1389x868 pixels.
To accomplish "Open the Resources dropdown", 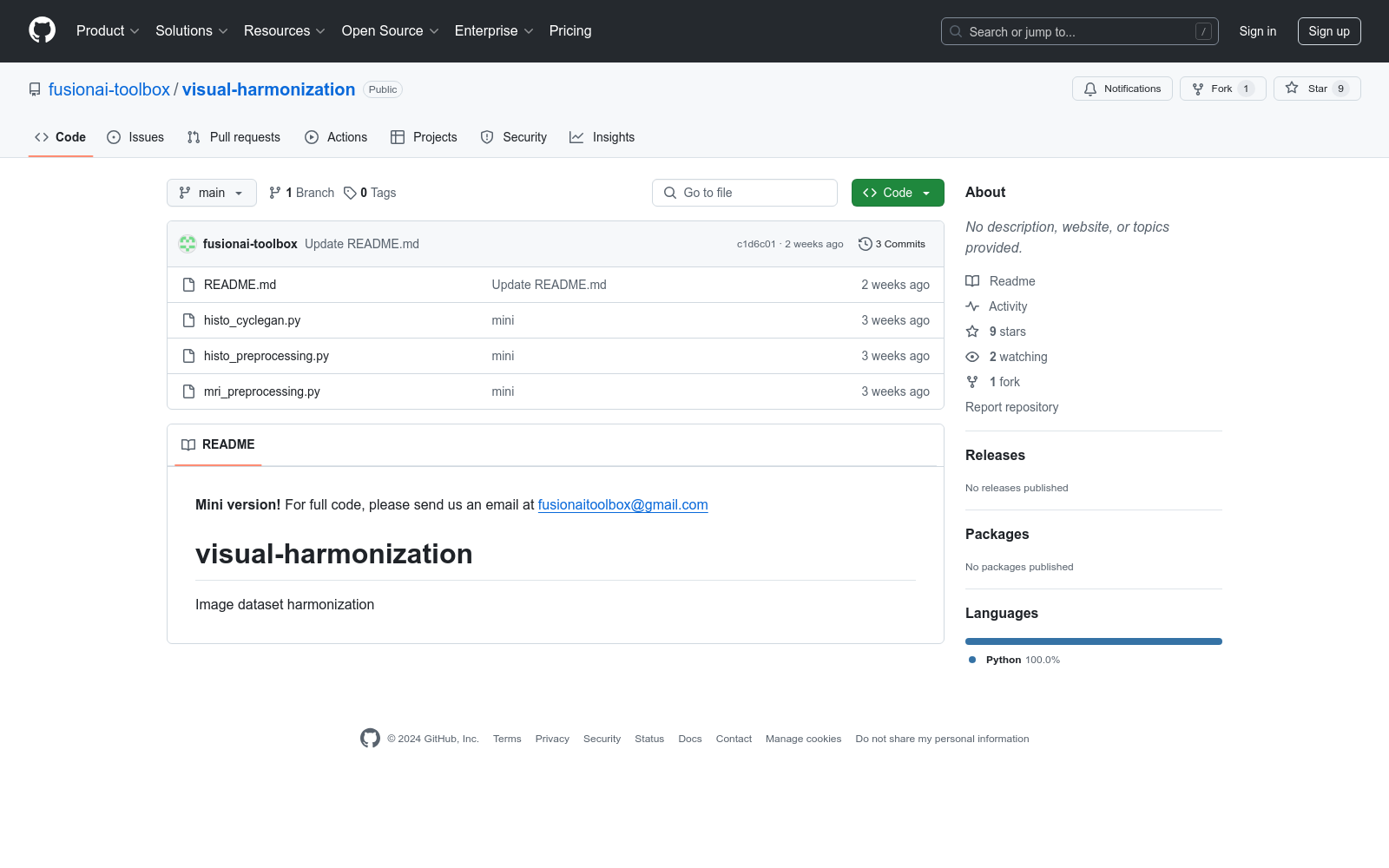I will pos(285,30).
